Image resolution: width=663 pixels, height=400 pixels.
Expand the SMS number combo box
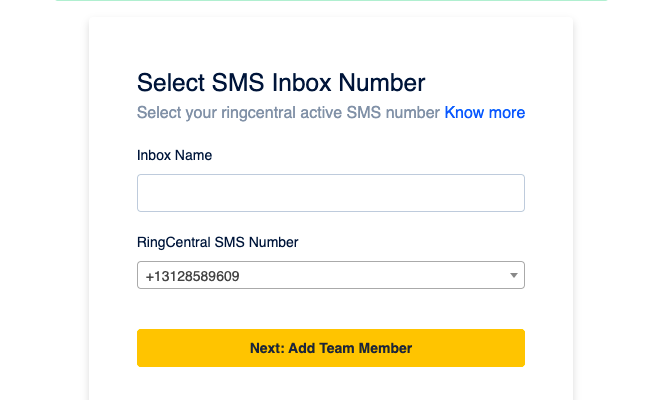click(330, 275)
